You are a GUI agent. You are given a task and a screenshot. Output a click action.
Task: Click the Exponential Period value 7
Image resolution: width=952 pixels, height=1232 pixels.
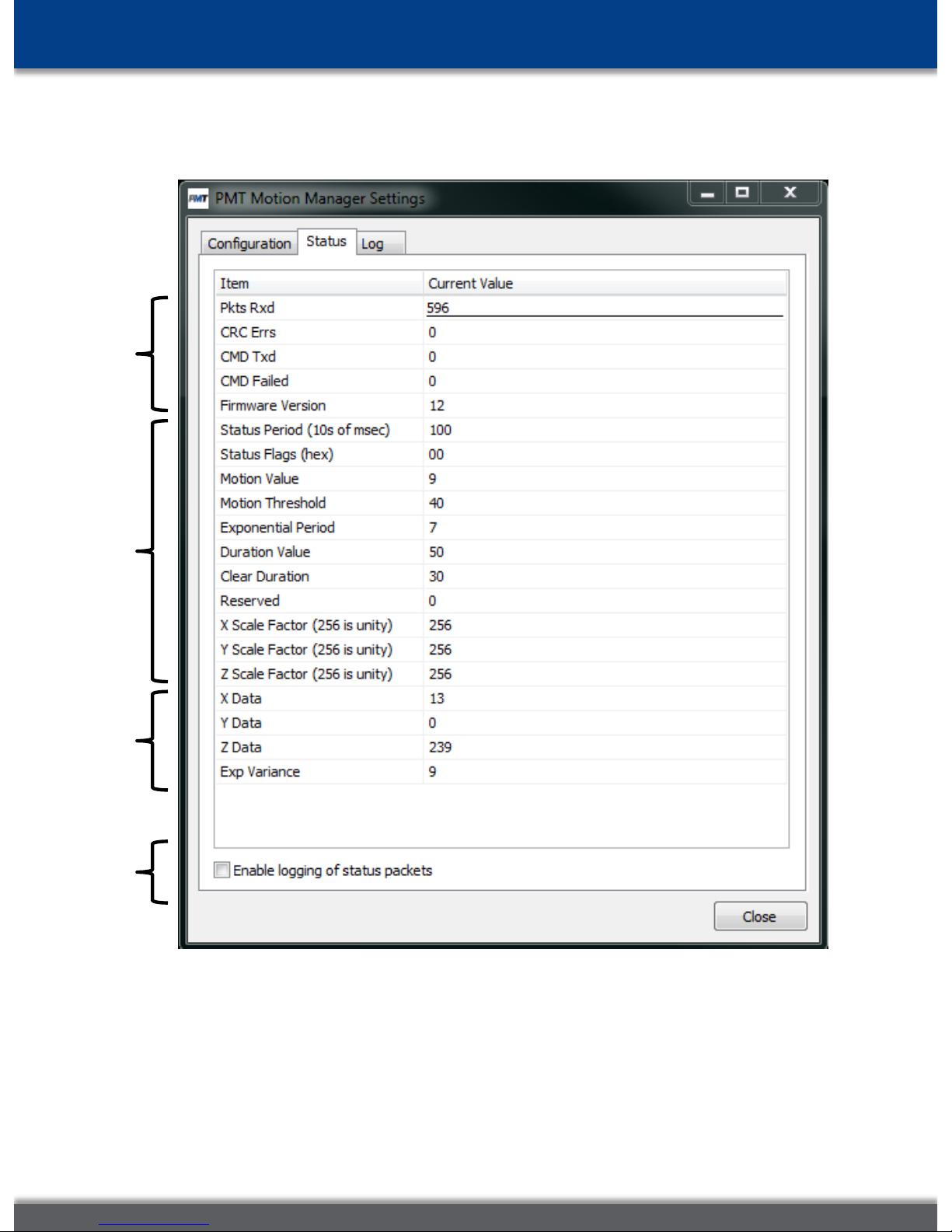pyautogui.click(x=433, y=528)
